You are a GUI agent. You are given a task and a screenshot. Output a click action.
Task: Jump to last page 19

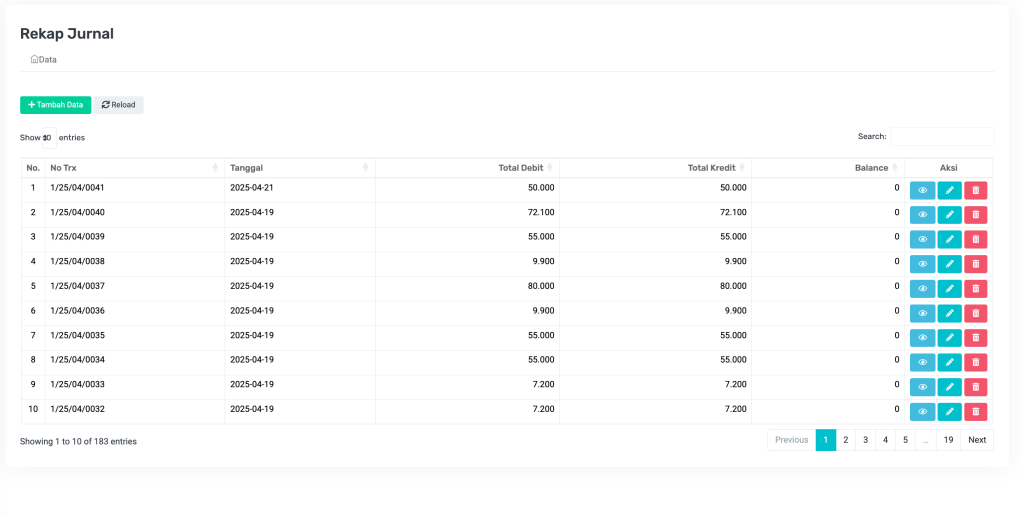(948, 440)
